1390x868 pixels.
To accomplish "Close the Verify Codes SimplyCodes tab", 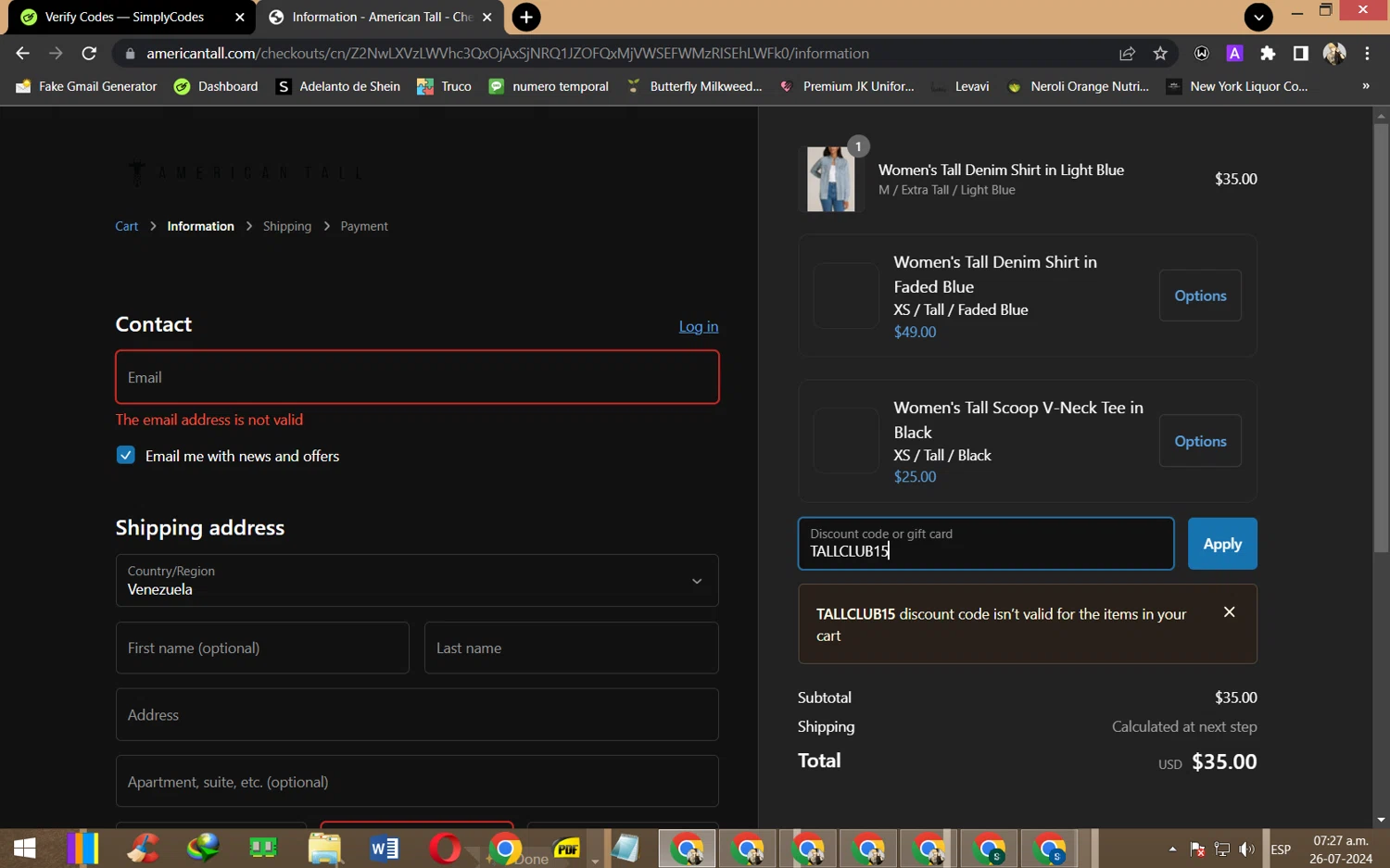I will pyautogui.click(x=240, y=17).
